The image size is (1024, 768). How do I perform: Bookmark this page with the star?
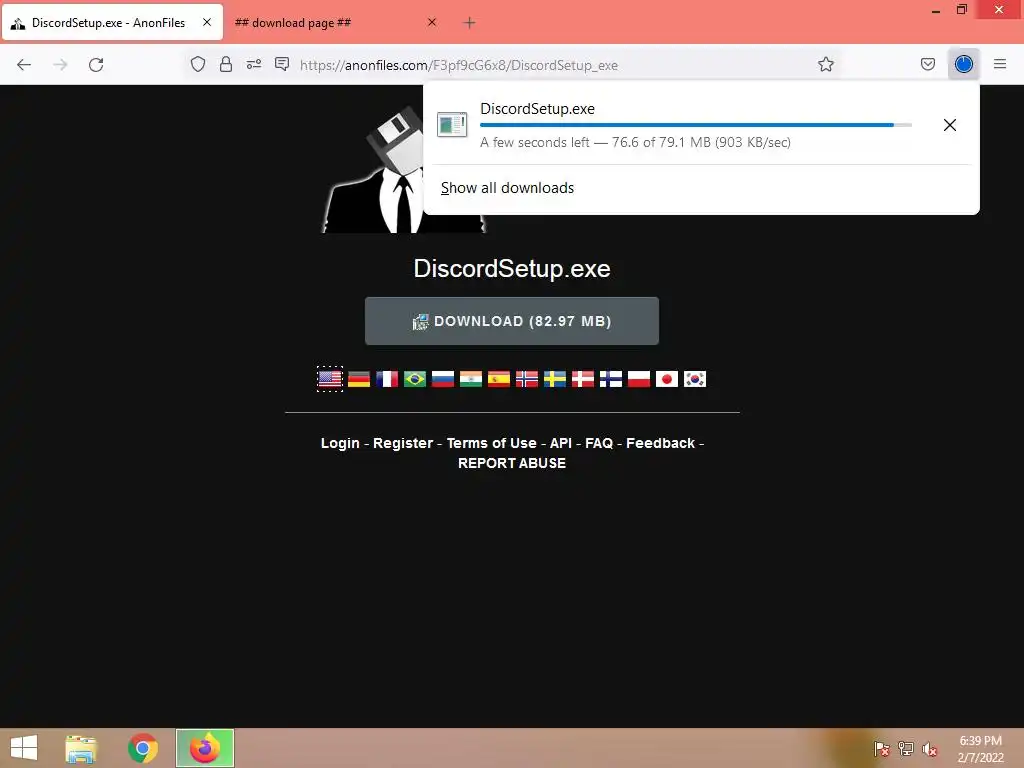pos(825,64)
